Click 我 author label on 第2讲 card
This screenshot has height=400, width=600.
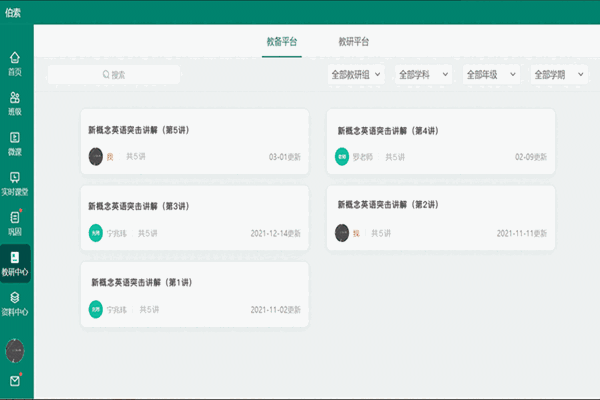[x=356, y=233]
